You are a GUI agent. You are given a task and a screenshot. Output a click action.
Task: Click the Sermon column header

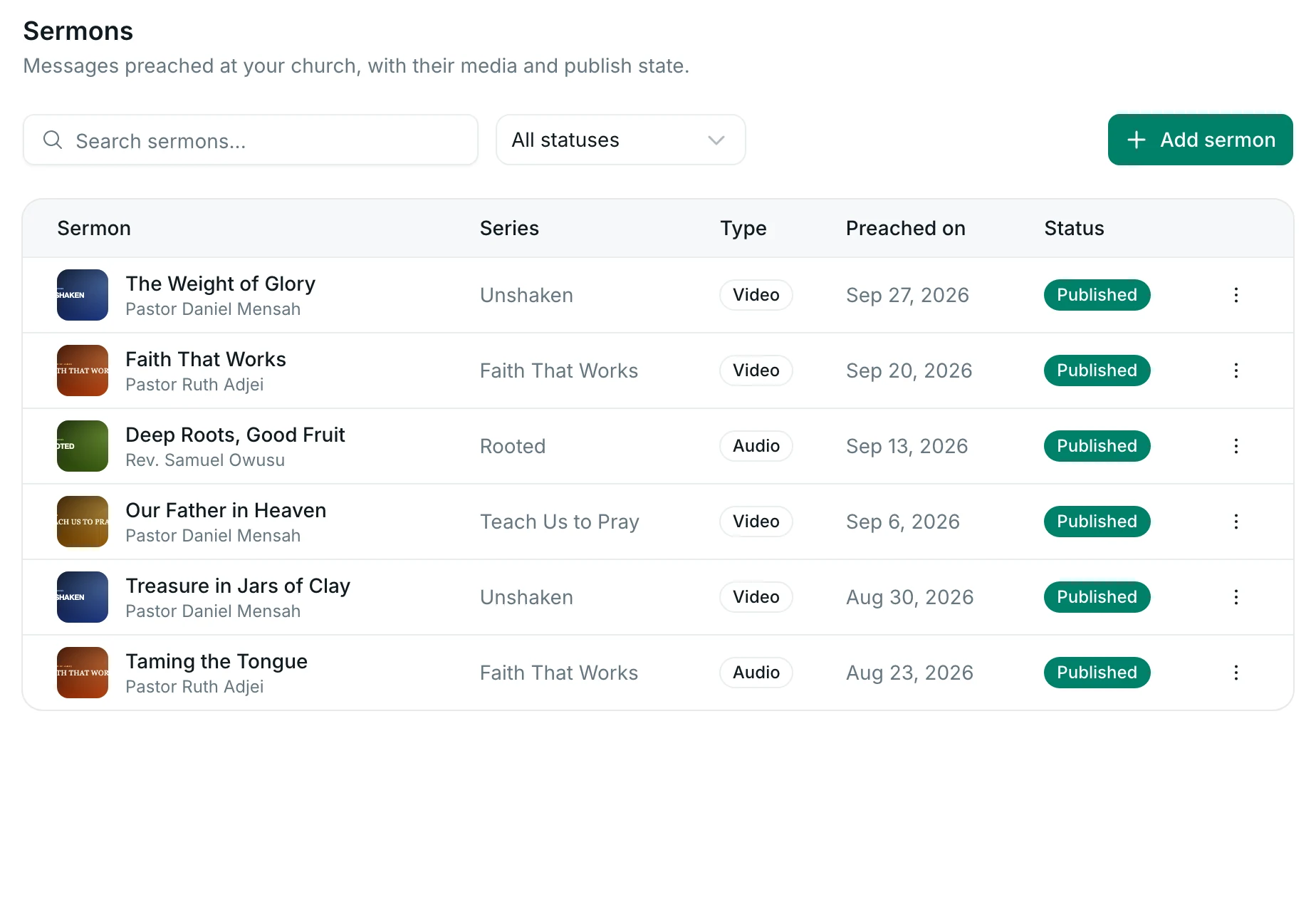[x=94, y=228]
